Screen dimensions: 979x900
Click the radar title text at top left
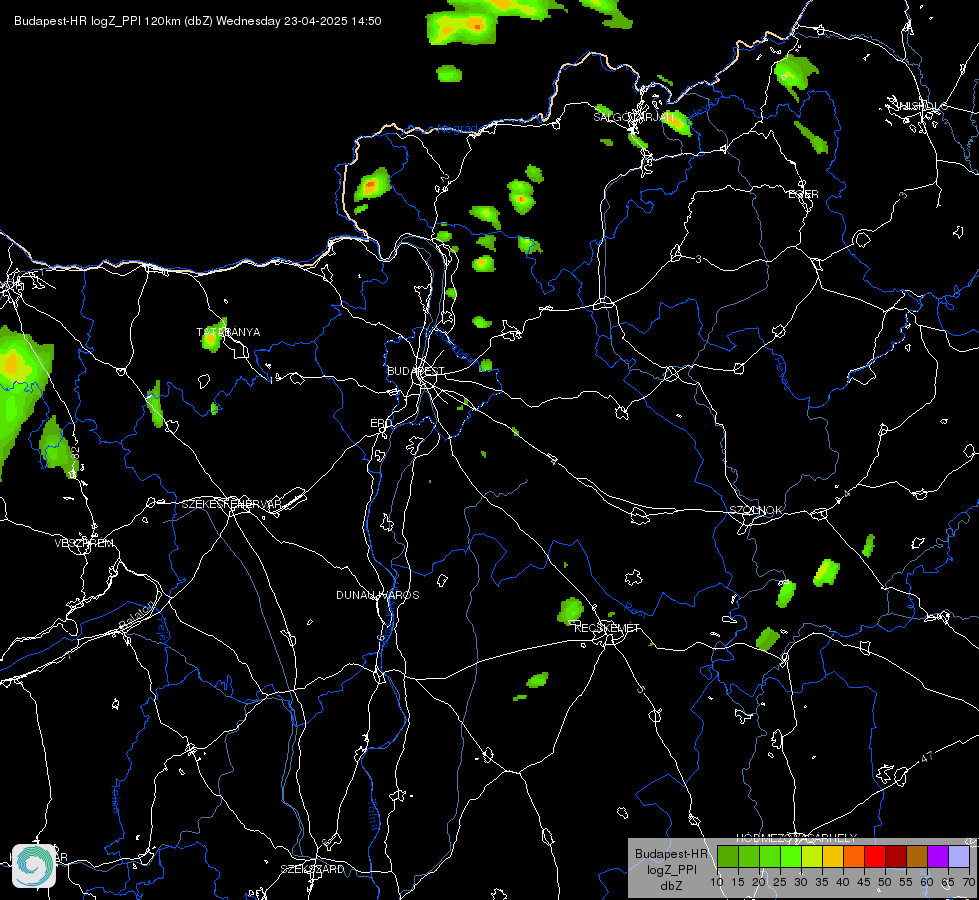click(x=197, y=21)
